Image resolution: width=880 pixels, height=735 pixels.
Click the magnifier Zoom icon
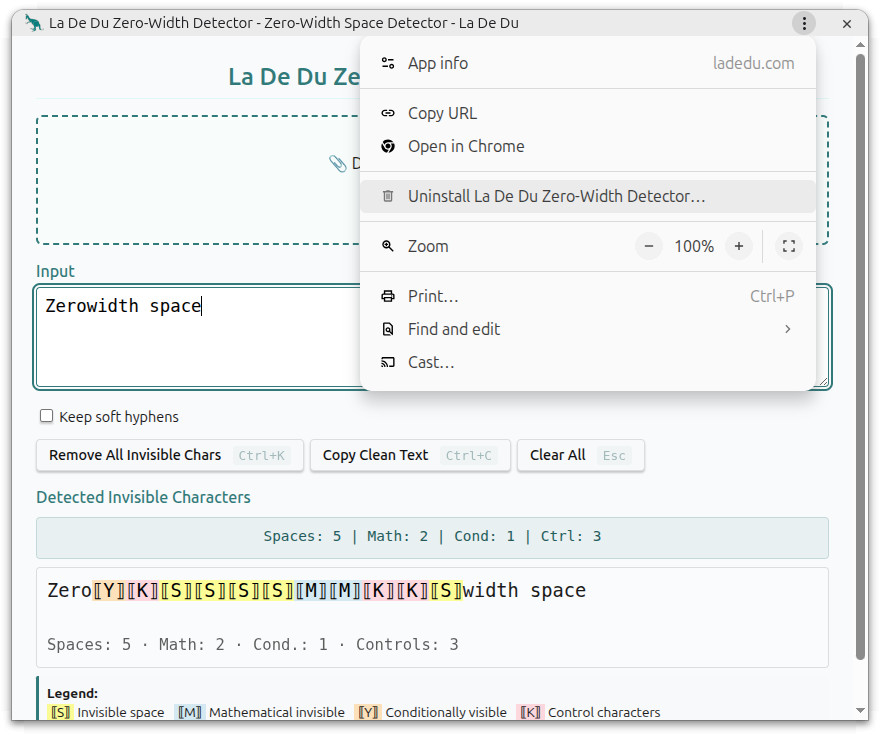[388, 246]
